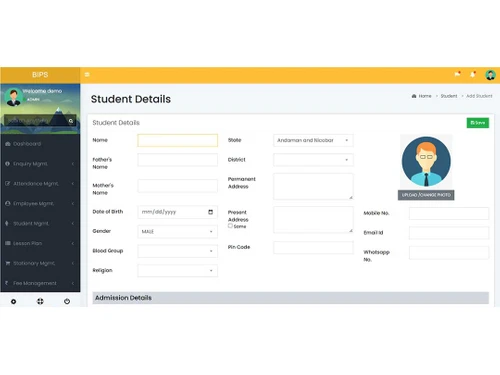Open Student Mgmt. menu item
The width and height of the screenshot is (500, 375).
click(40, 223)
